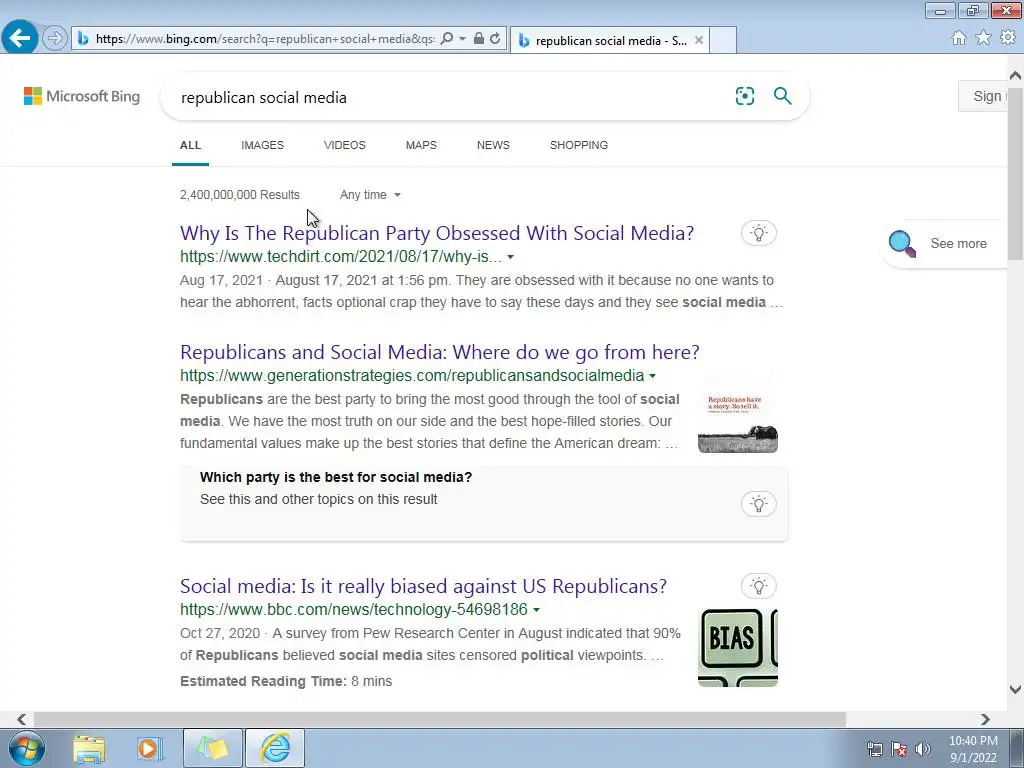Open 'Why Is The Republican Party Obsessed' link

tap(437, 233)
